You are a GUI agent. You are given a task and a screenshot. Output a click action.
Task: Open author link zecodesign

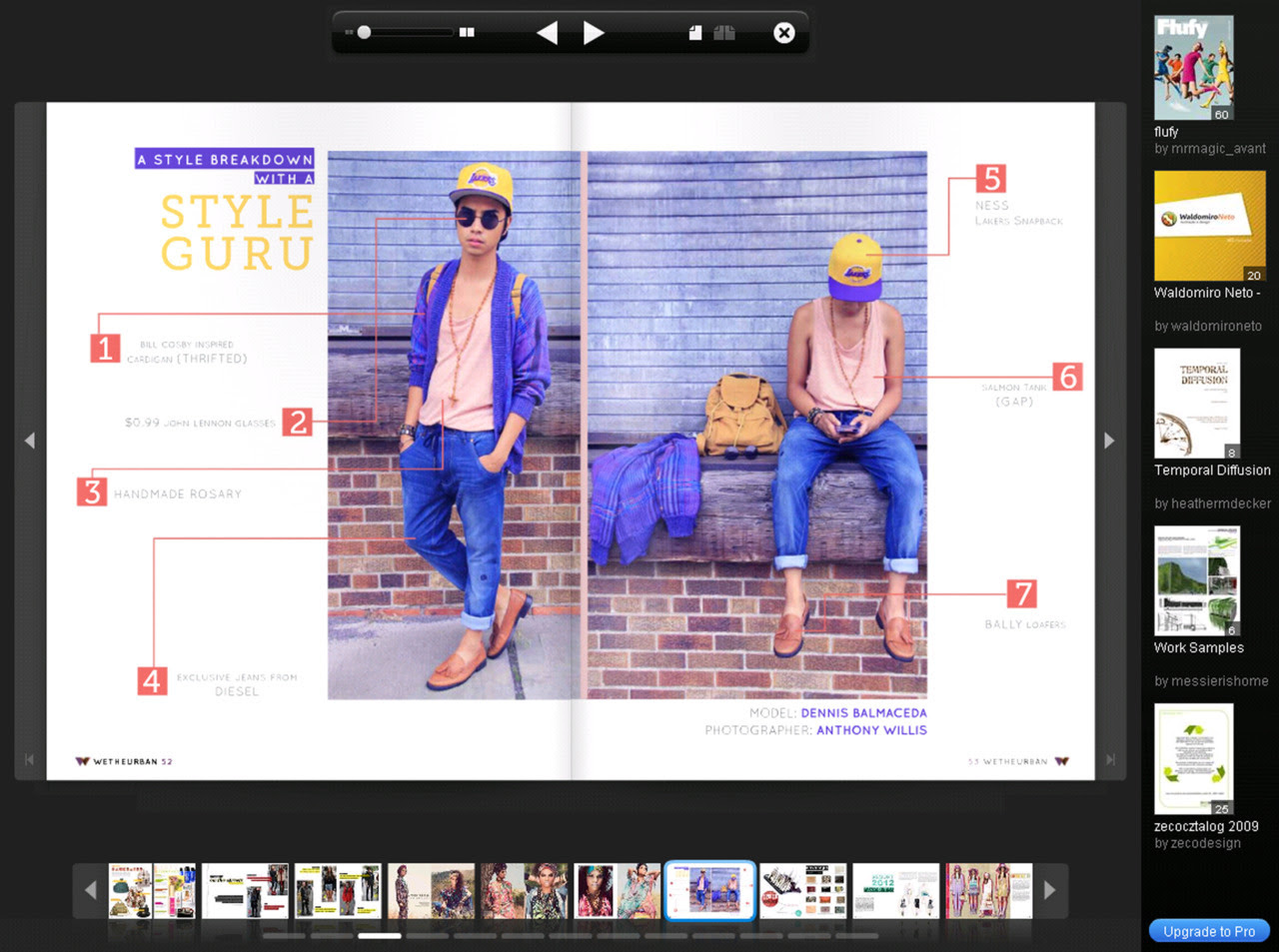(1197, 843)
